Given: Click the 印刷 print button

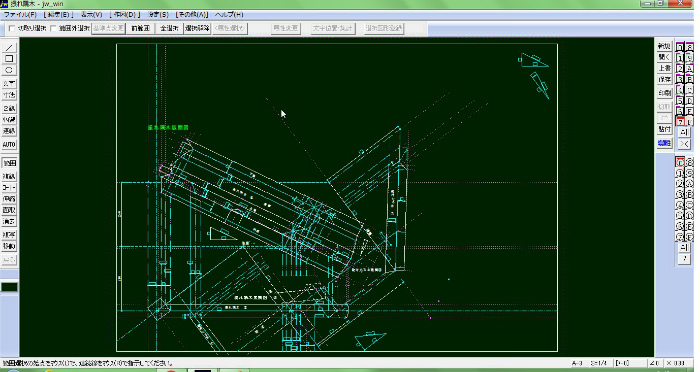Looking at the screenshot, I should (x=665, y=93).
